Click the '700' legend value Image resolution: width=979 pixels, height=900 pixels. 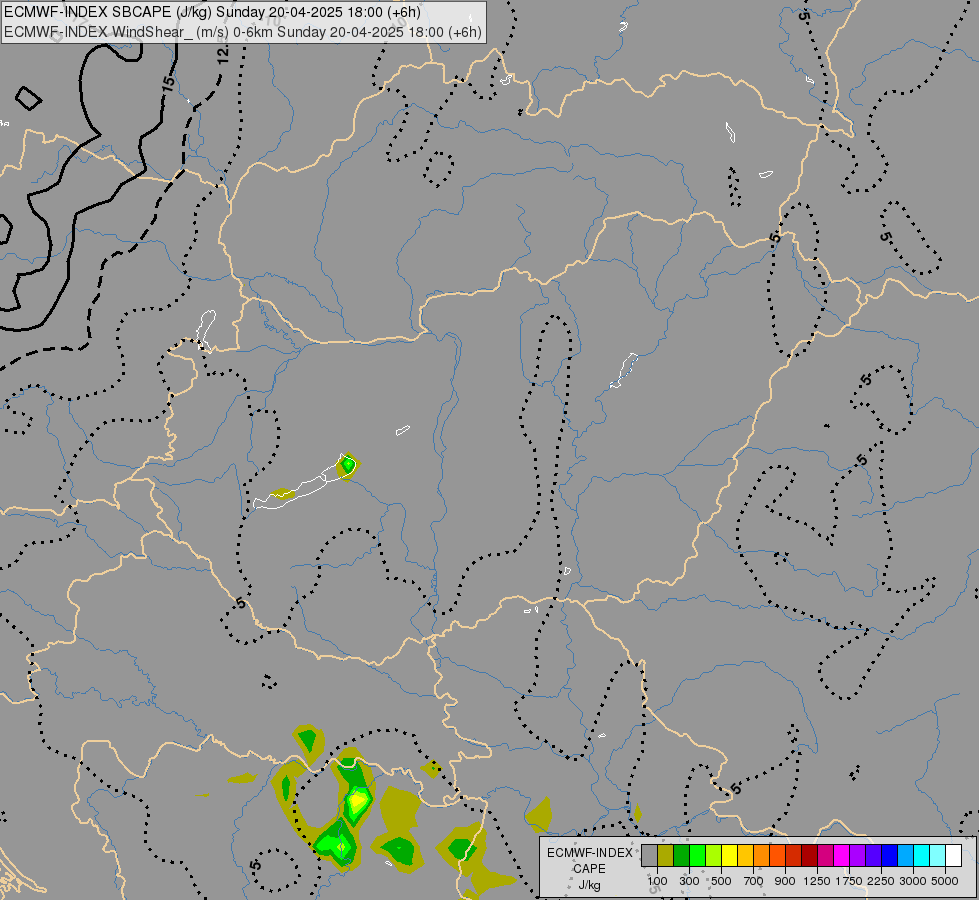[754, 881]
